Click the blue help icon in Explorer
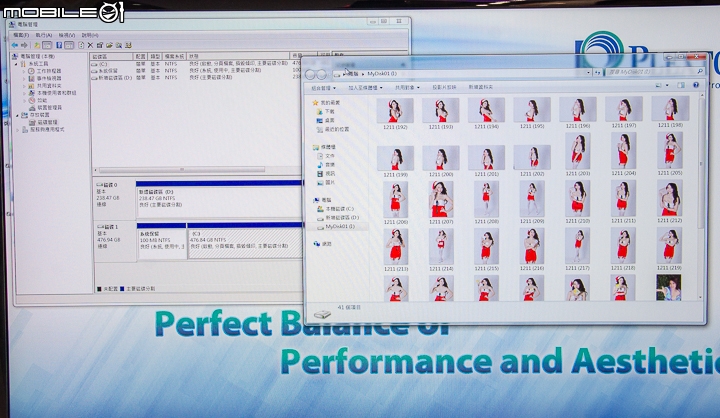Screen dimensions: 720x418 click(696, 85)
